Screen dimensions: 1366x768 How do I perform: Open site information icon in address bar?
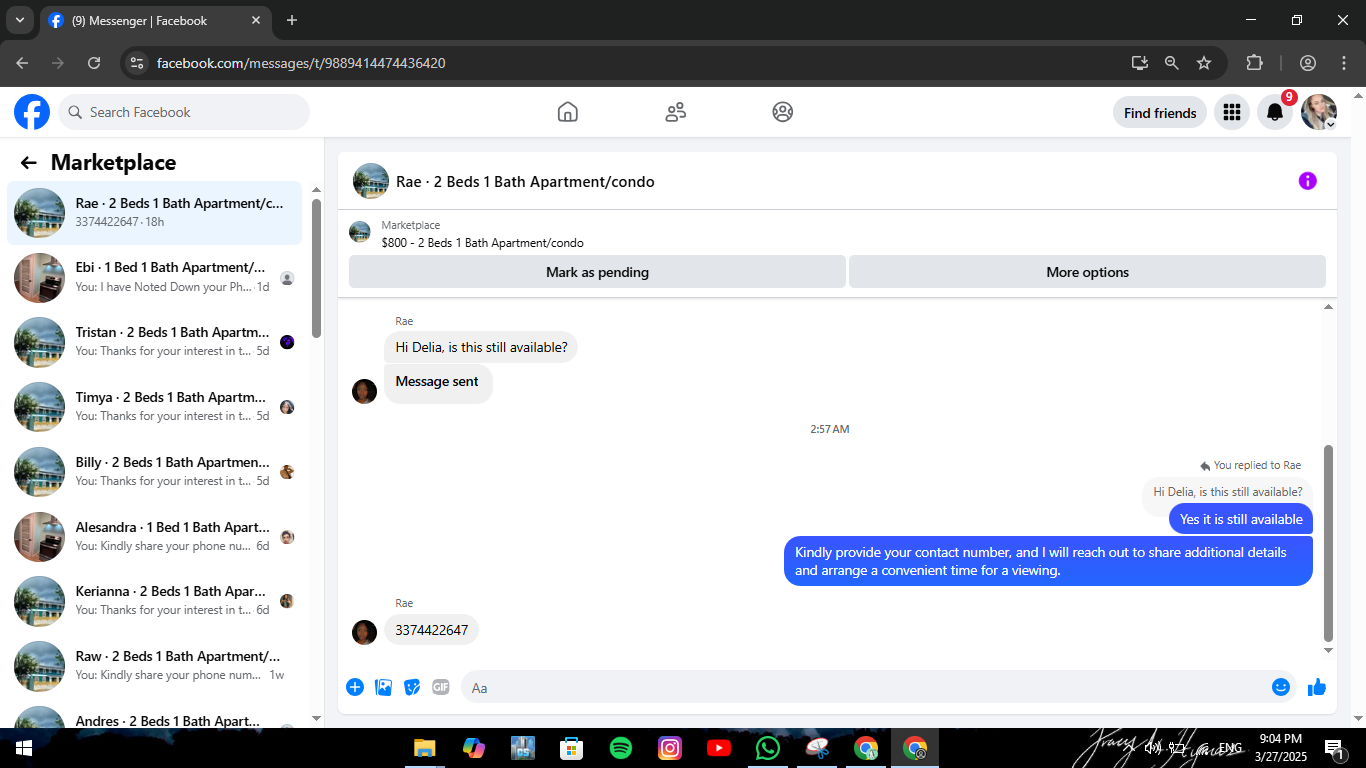pyautogui.click(x=138, y=63)
